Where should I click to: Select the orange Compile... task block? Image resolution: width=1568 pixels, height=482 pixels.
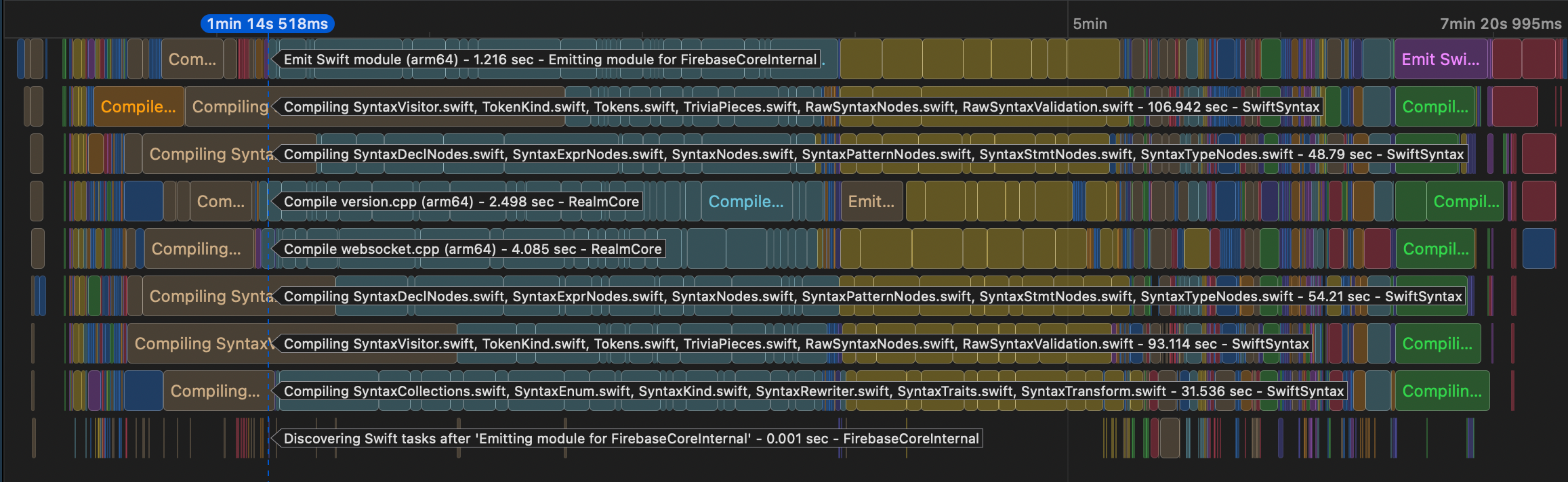138,106
